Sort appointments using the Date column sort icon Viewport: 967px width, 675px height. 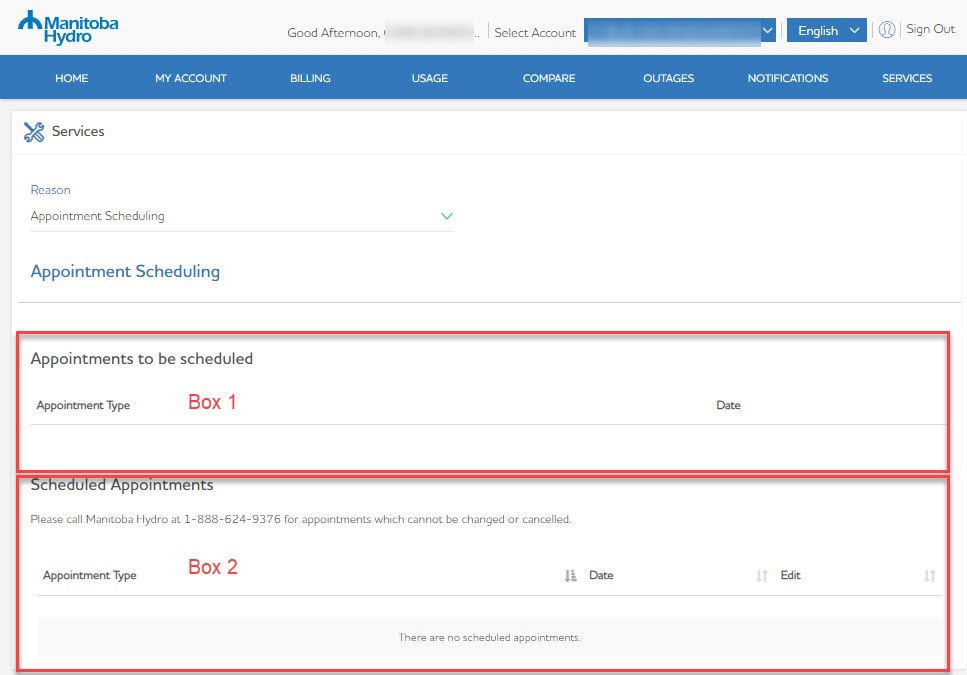(570, 574)
